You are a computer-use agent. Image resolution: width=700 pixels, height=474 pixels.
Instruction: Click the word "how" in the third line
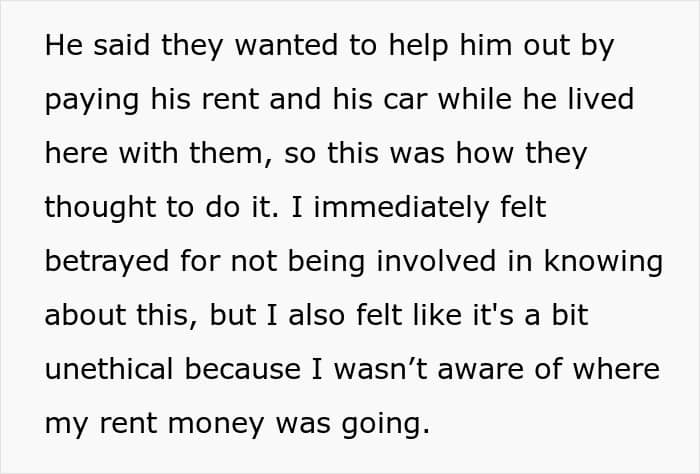point(484,153)
